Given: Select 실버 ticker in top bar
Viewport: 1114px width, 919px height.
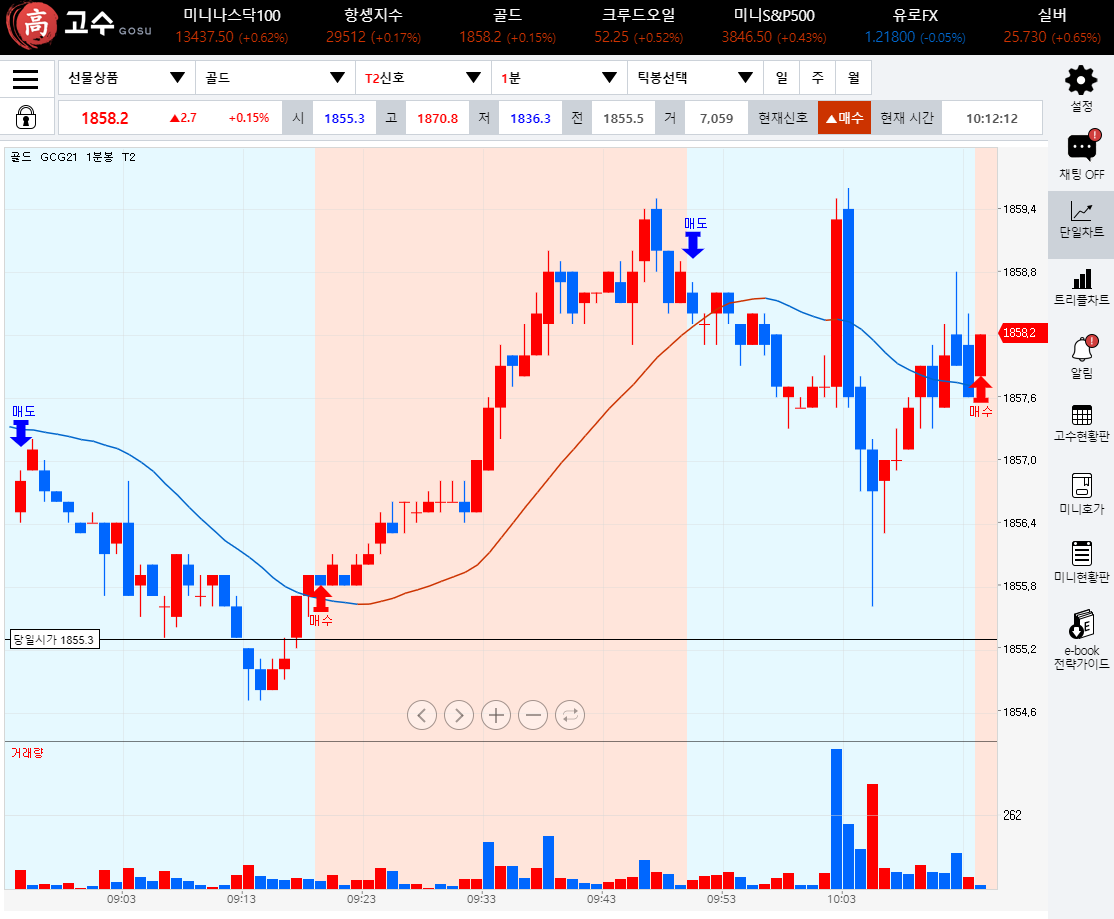Looking at the screenshot, I should (x=1051, y=26).
